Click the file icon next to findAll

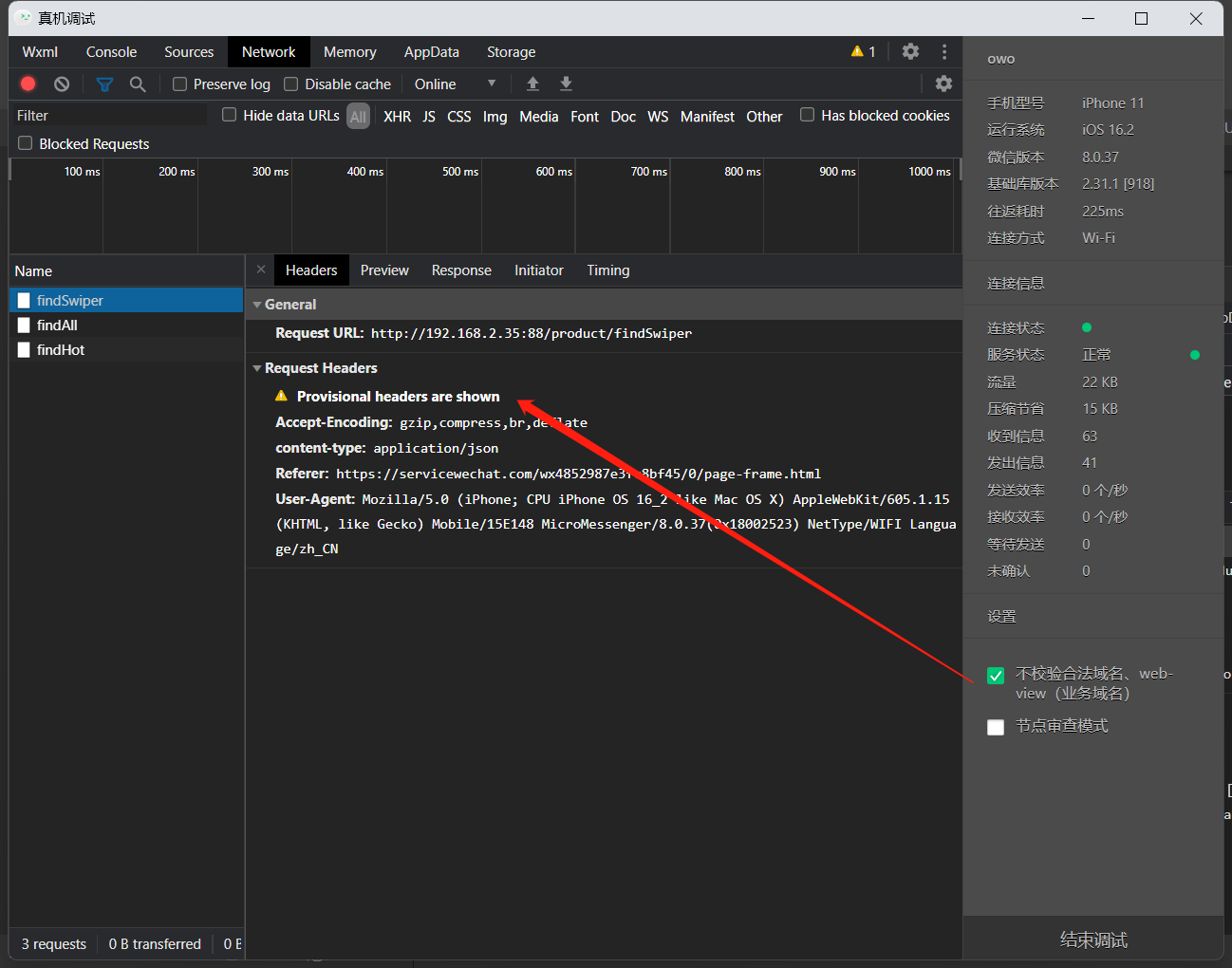(24, 325)
